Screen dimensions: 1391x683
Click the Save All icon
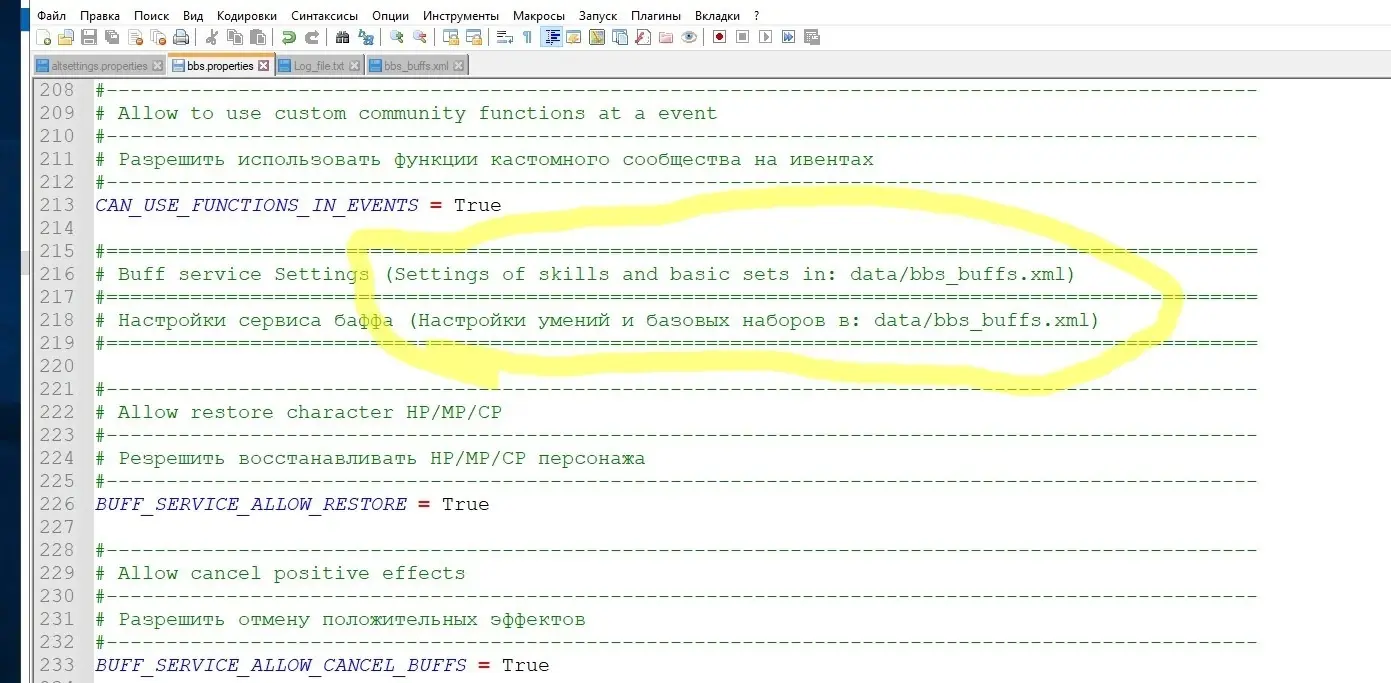tap(112, 37)
